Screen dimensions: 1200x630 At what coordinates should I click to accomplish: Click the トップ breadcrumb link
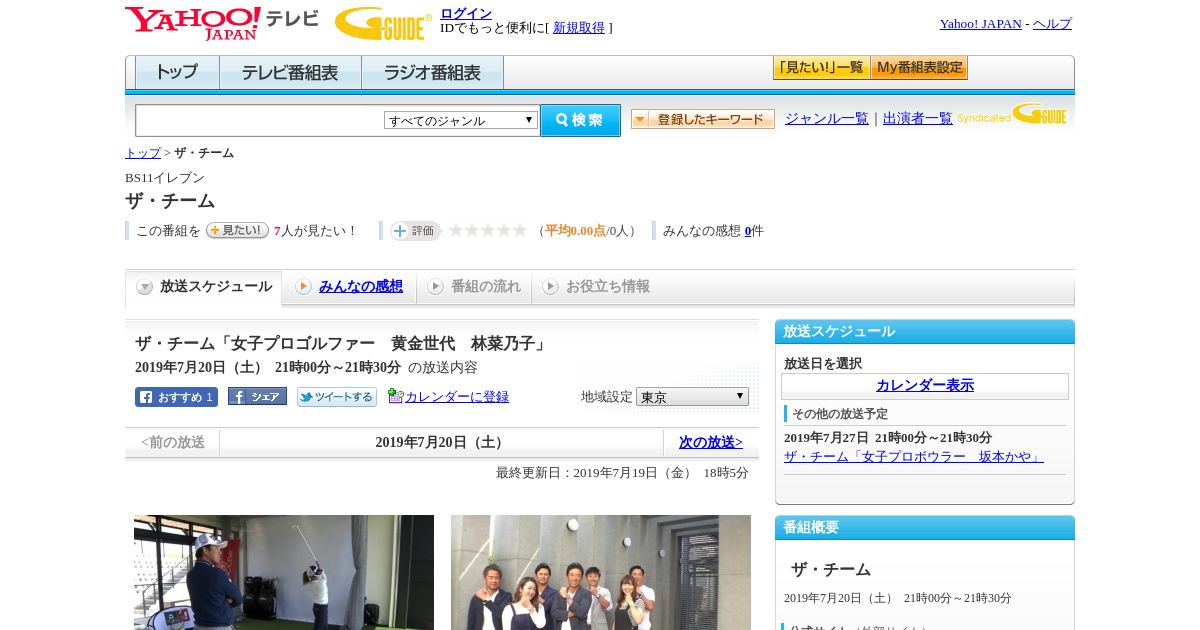[143, 153]
